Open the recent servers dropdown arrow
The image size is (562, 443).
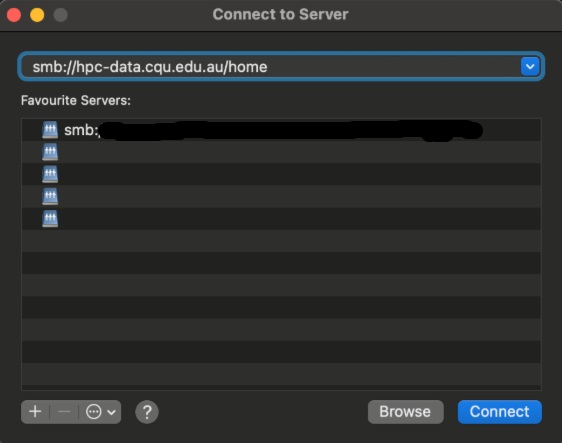(x=530, y=66)
